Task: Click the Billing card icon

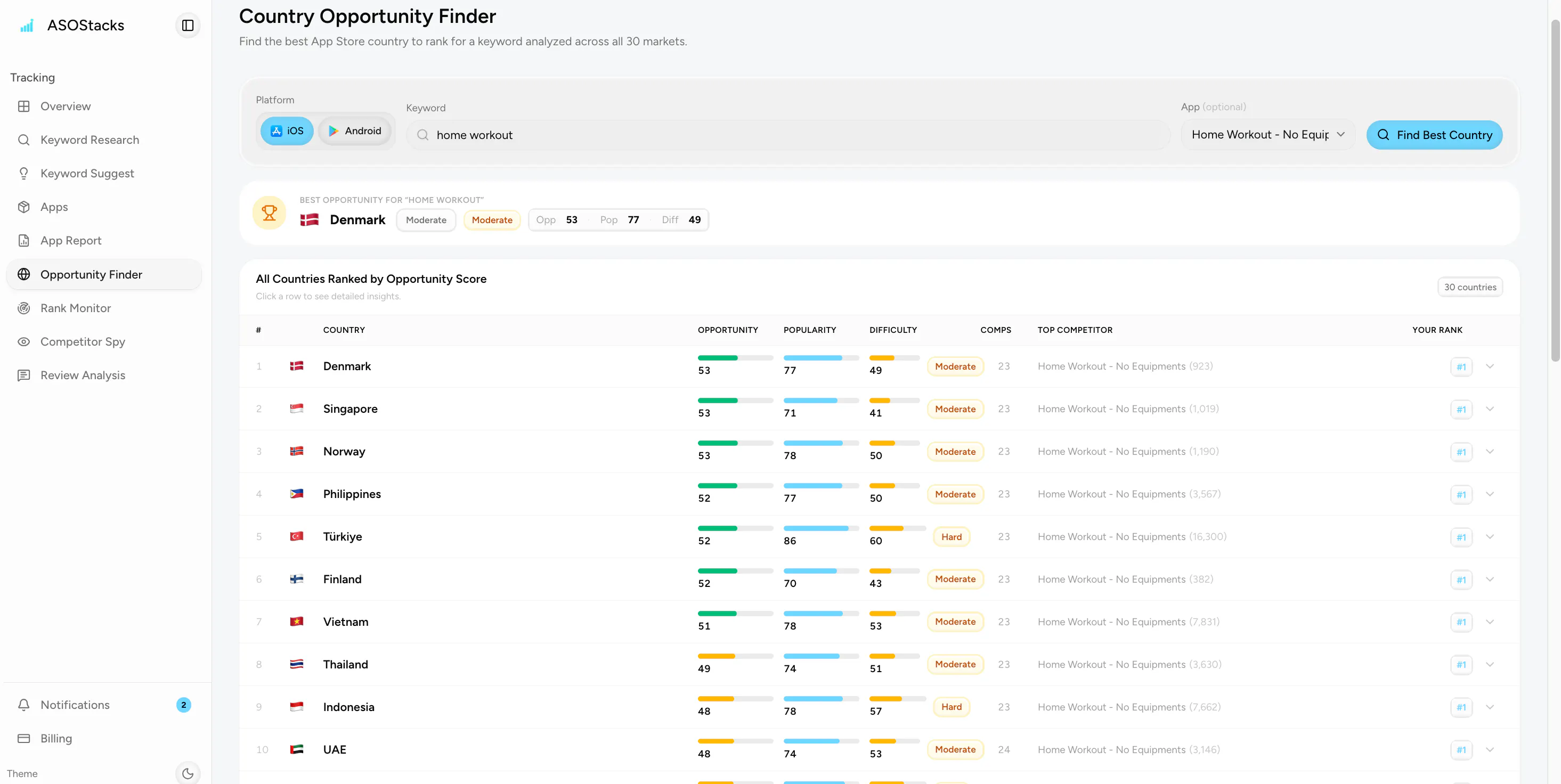Action: [x=23, y=739]
